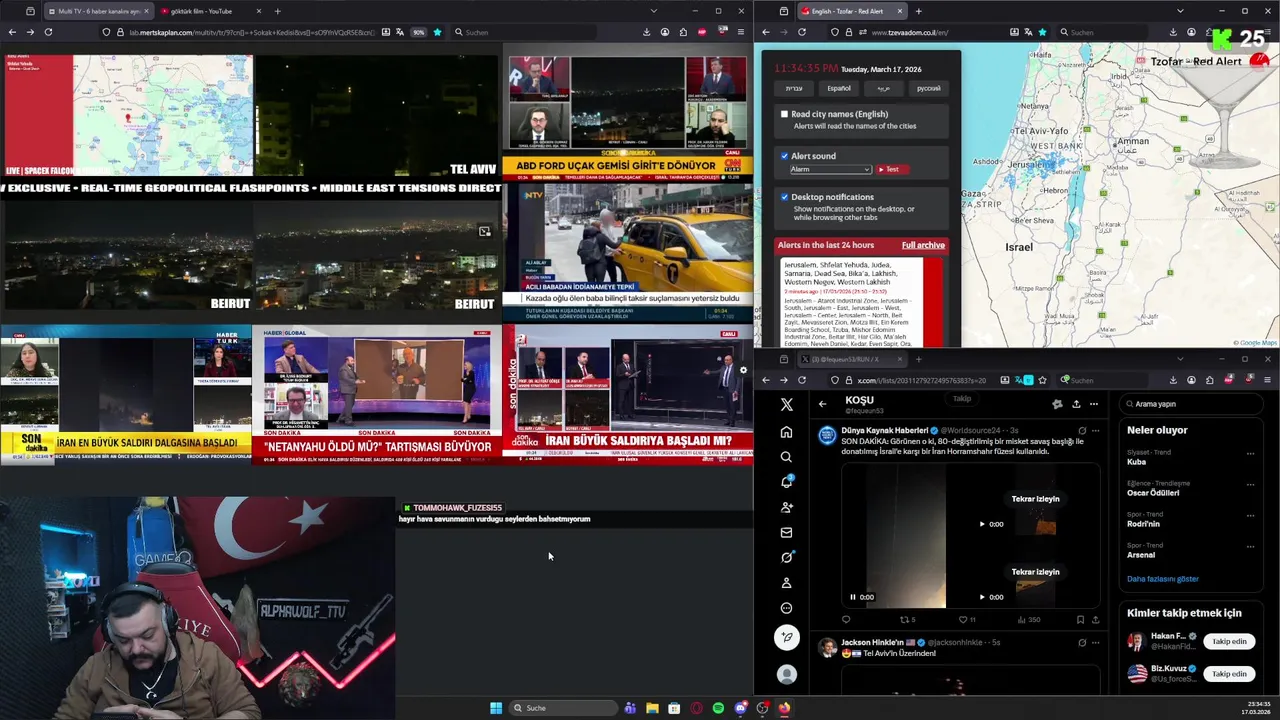The image size is (1280, 720).
Task: Bookmark star in Multi TV browser
Action: [x=437, y=32]
